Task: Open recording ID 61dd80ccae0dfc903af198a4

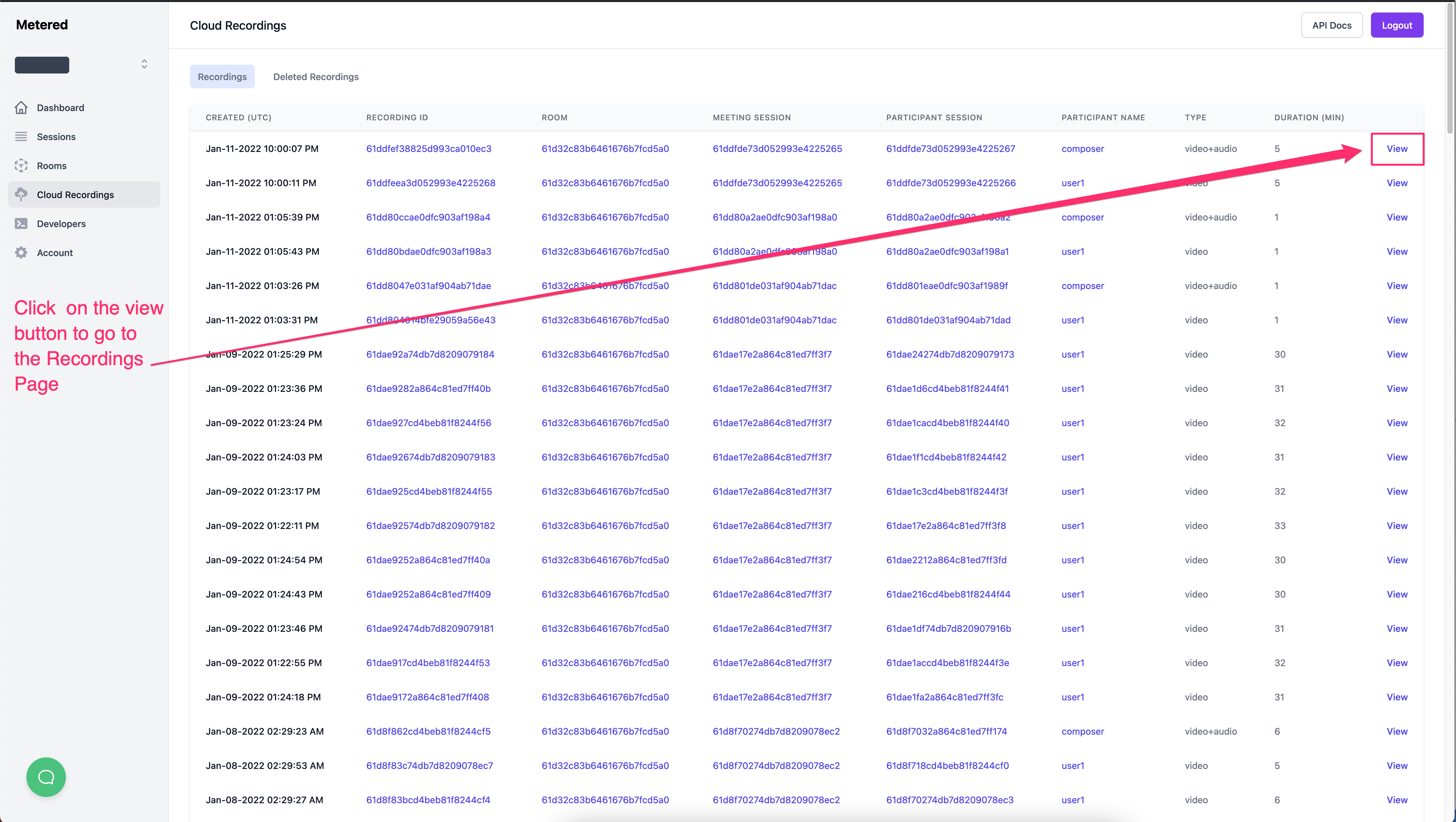Action: [428, 217]
